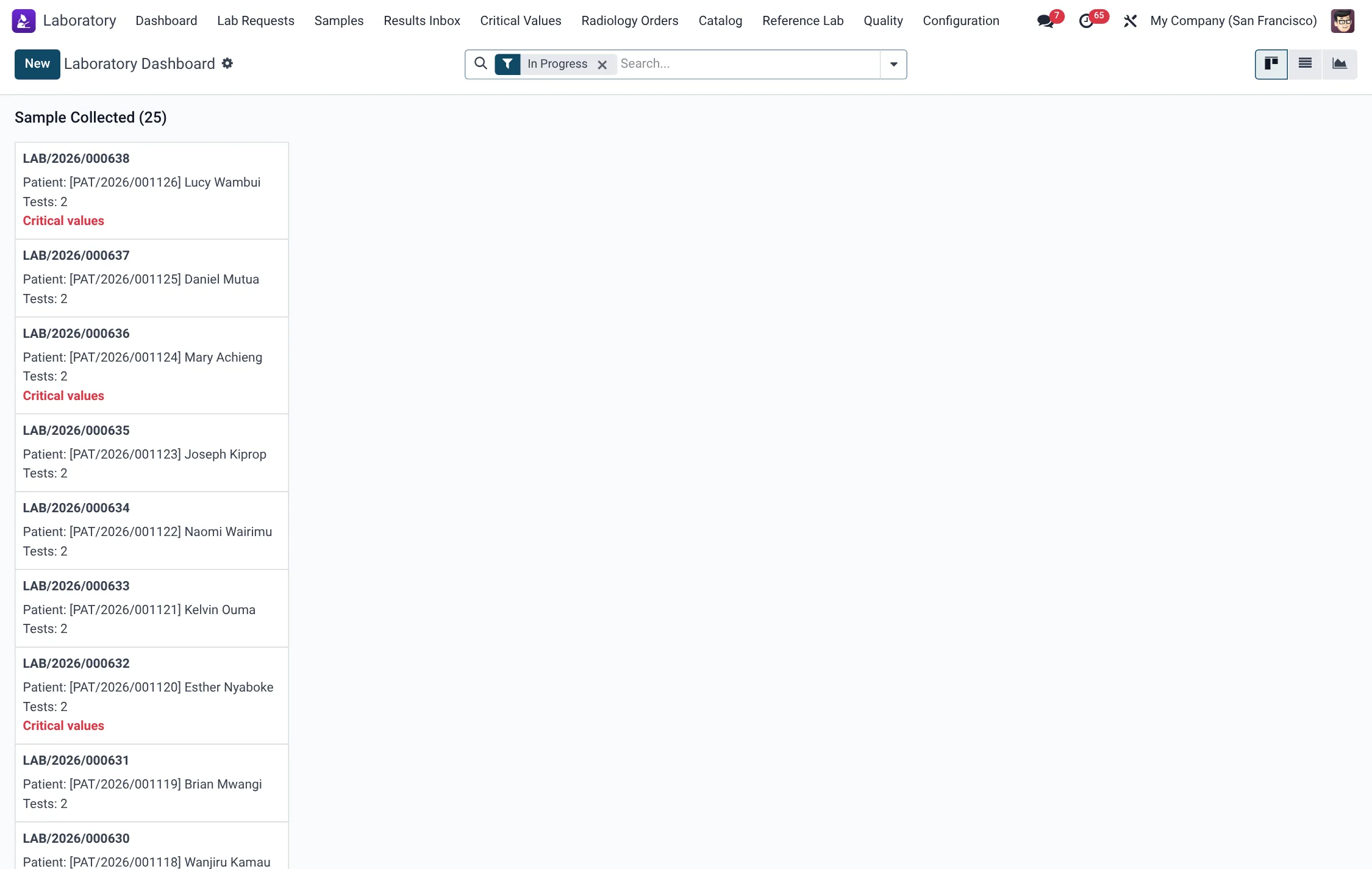Open the Dashboard menu

(x=166, y=21)
